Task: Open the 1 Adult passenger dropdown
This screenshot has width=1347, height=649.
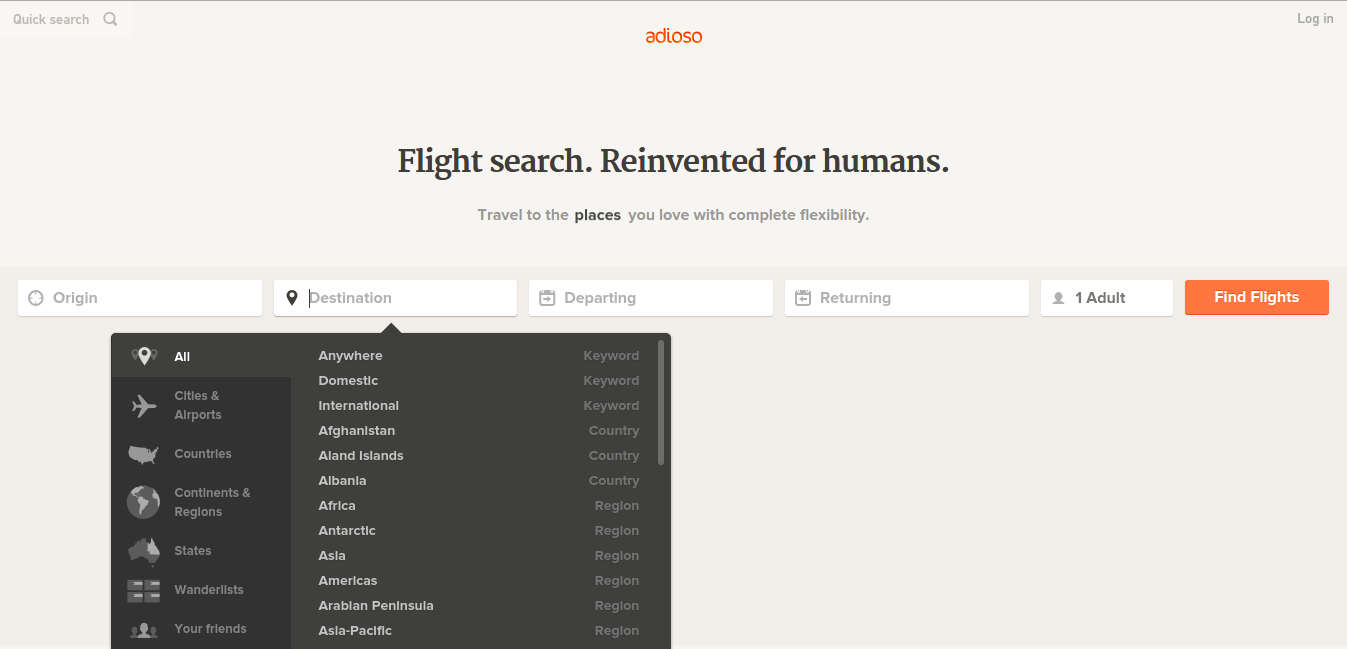Action: click(x=1106, y=298)
